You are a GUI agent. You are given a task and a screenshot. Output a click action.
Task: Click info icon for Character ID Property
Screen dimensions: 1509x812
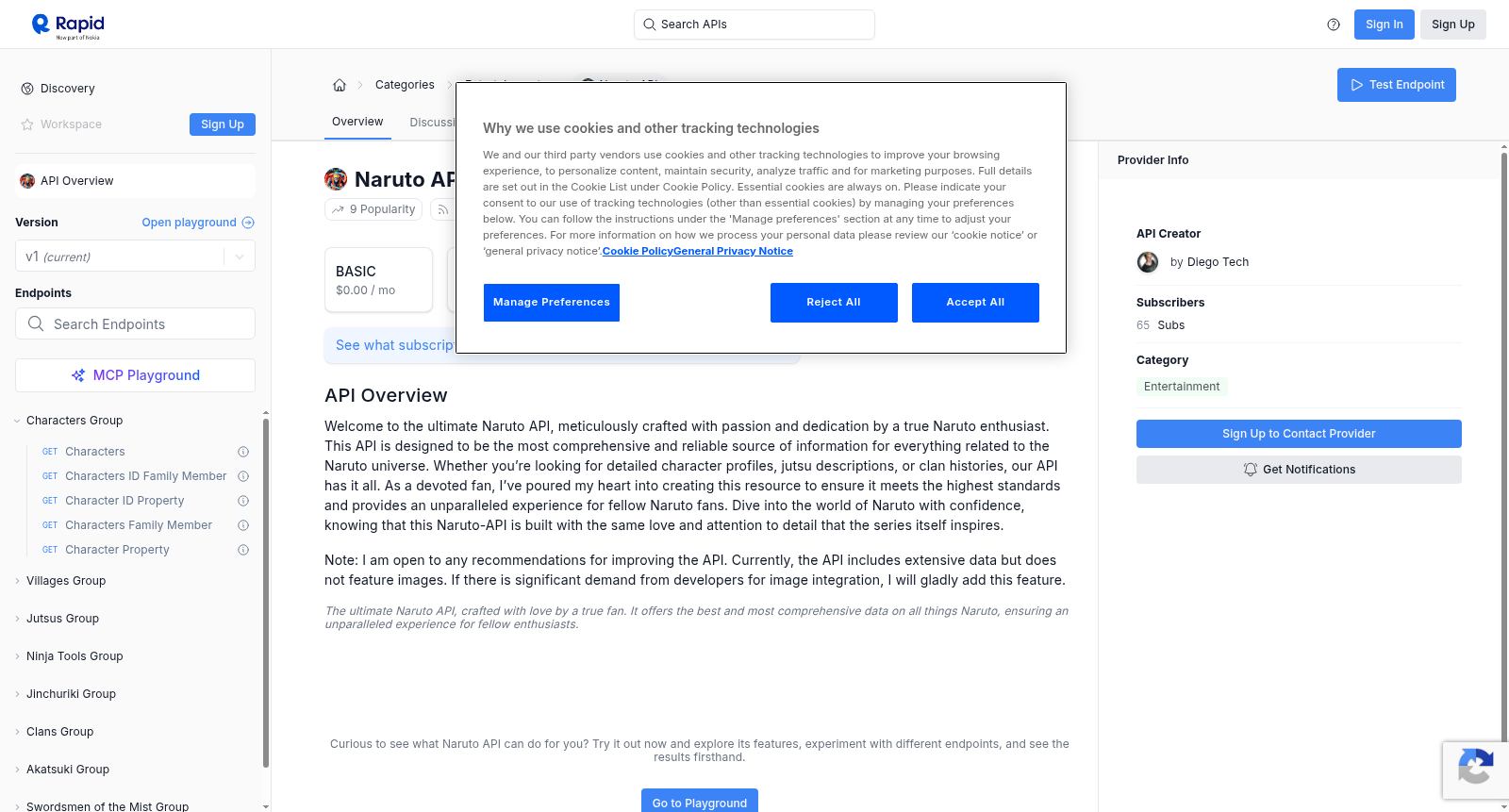[x=243, y=501]
